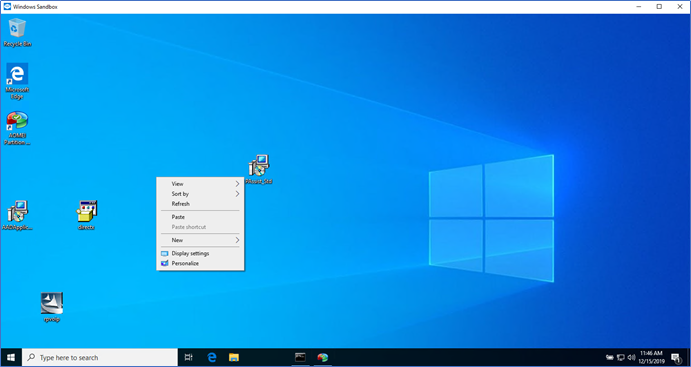Select the AOMEI Partition desktop shortcut
The height and width of the screenshot is (367, 691).
17,128
